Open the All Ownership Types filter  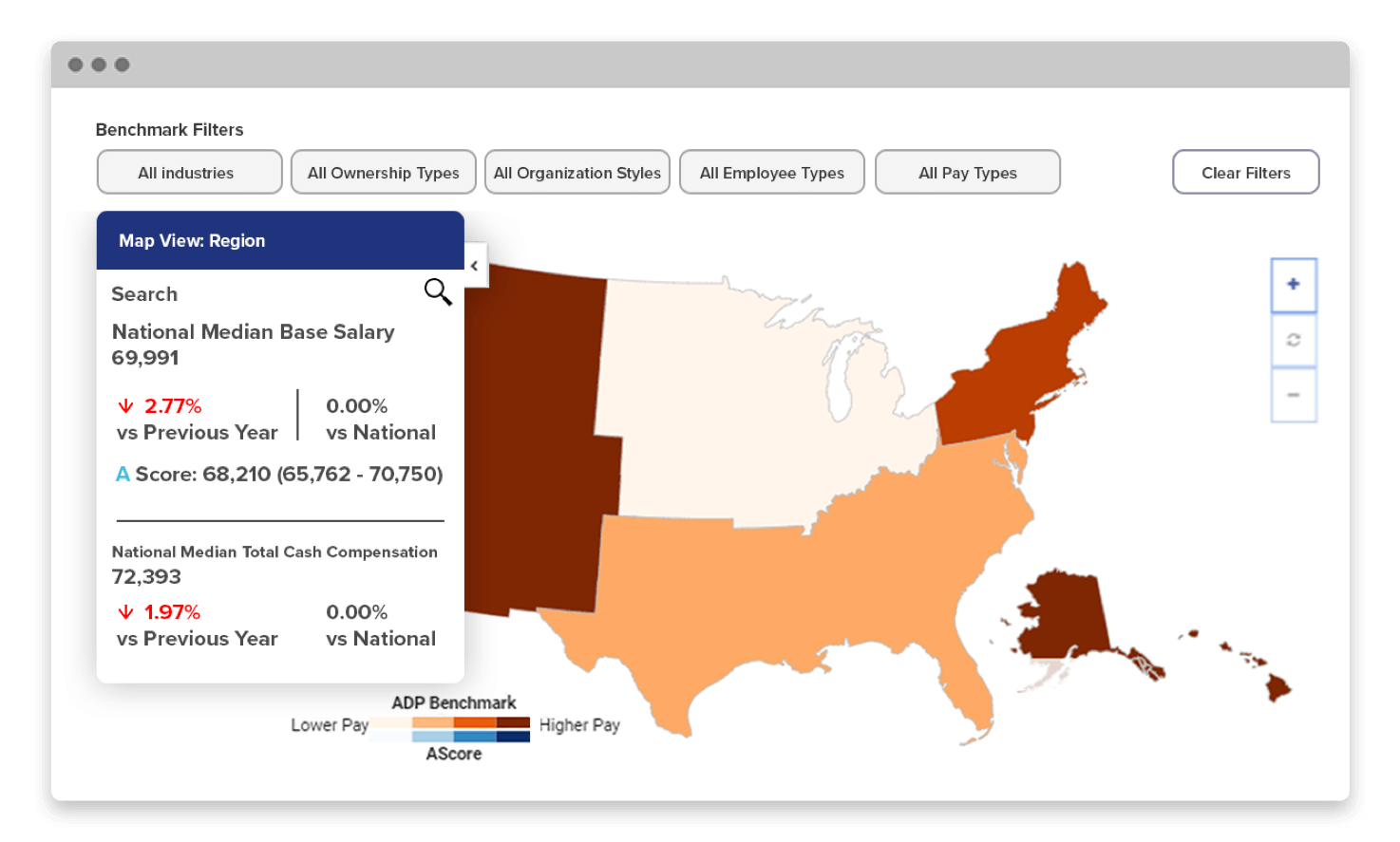tap(383, 172)
